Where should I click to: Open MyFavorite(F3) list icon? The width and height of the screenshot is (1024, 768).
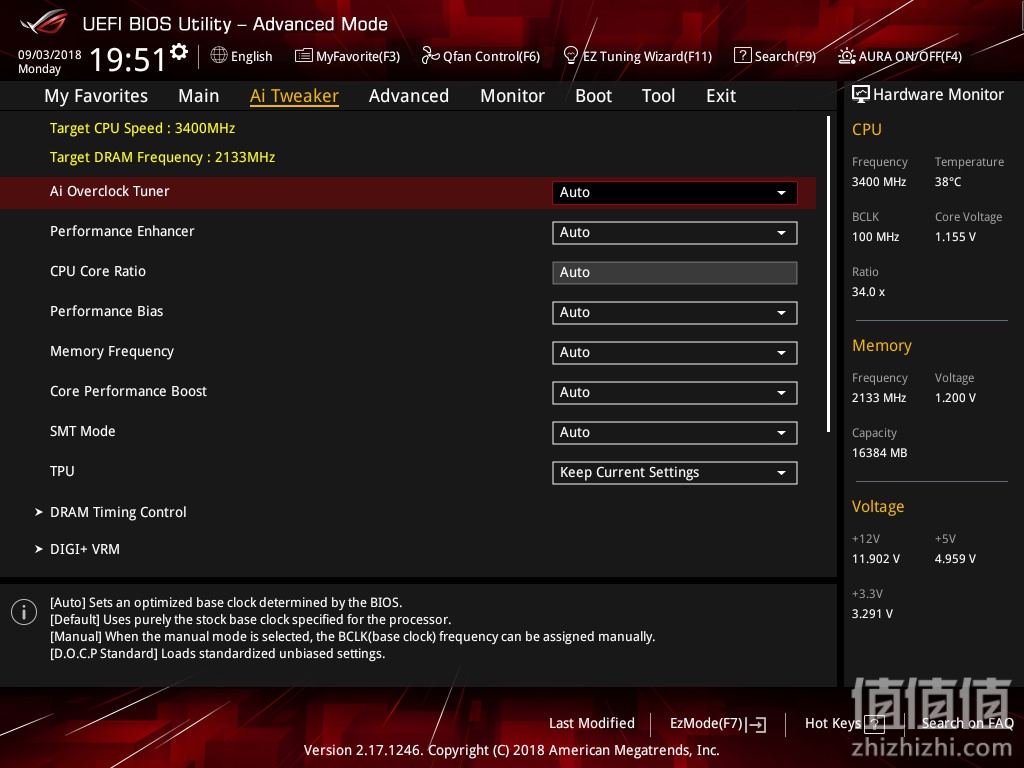pyautogui.click(x=303, y=56)
